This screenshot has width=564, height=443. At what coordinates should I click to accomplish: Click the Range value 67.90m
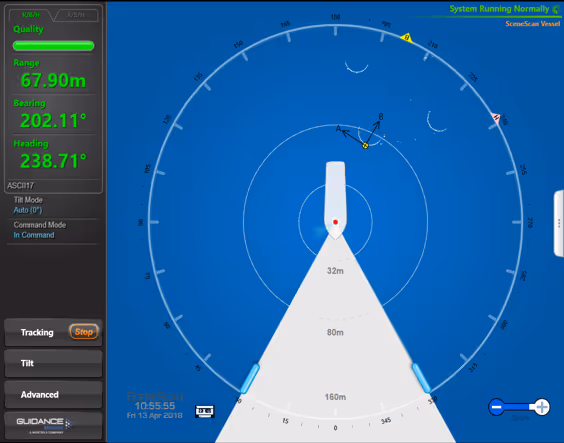click(53, 80)
